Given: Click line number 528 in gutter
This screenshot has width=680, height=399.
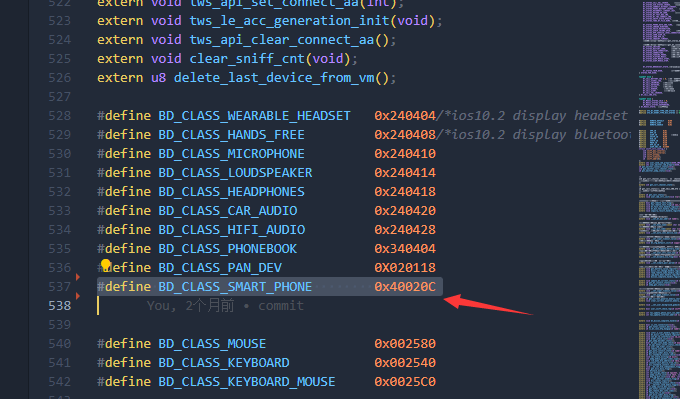Looking at the screenshot, I should (59, 116).
